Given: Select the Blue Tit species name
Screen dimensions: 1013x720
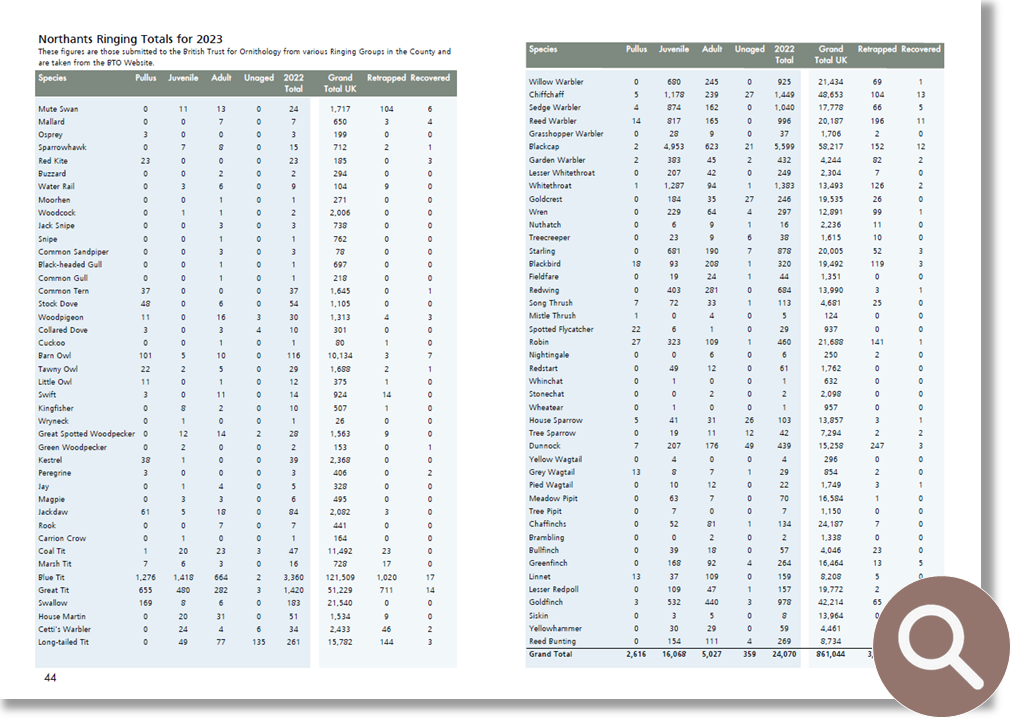Looking at the screenshot, I should [x=52, y=577].
